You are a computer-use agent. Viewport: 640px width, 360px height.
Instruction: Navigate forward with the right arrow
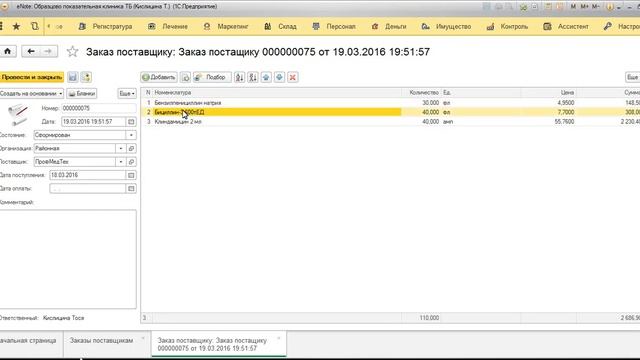pos(48,51)
